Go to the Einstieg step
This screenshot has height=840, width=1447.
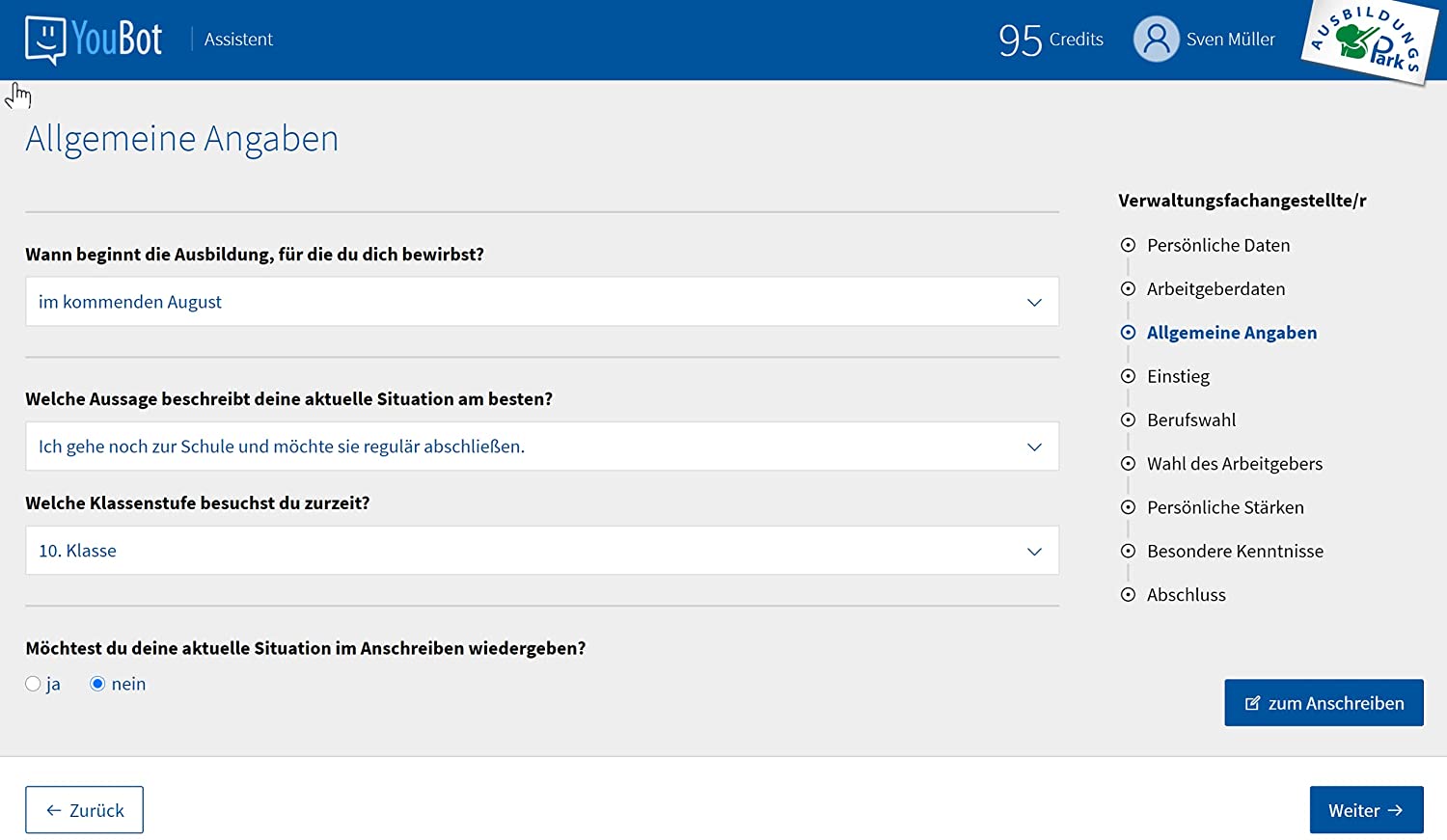1178,376
